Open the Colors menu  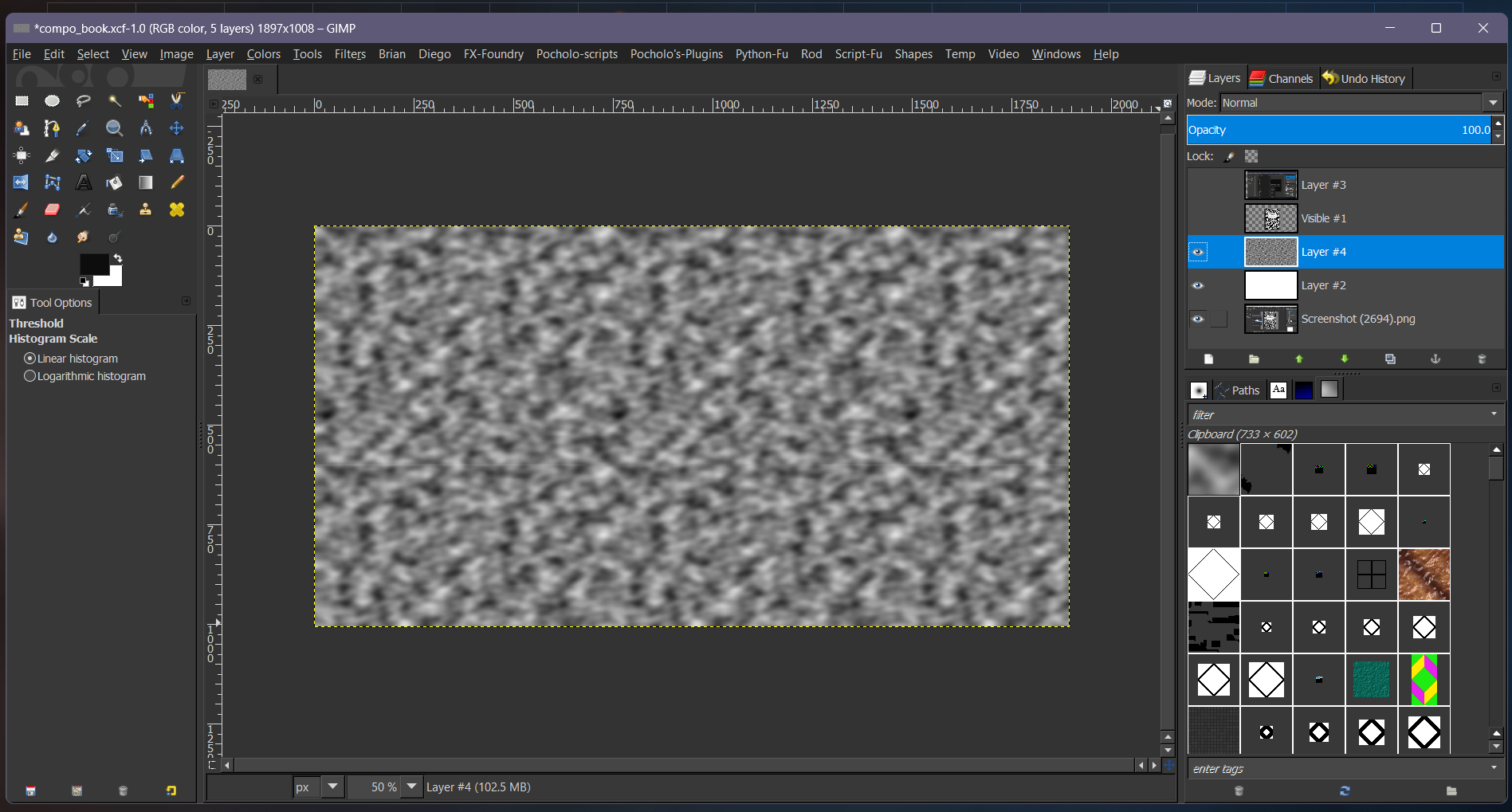(x=264, y=54)
